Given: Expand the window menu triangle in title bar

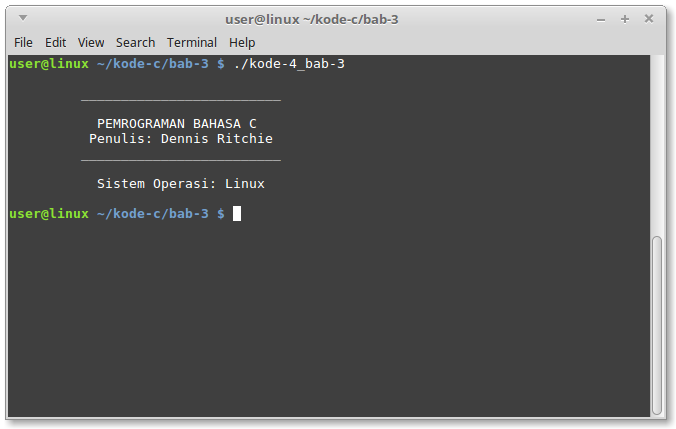Looking at the screenshot, I should (23, 18).
